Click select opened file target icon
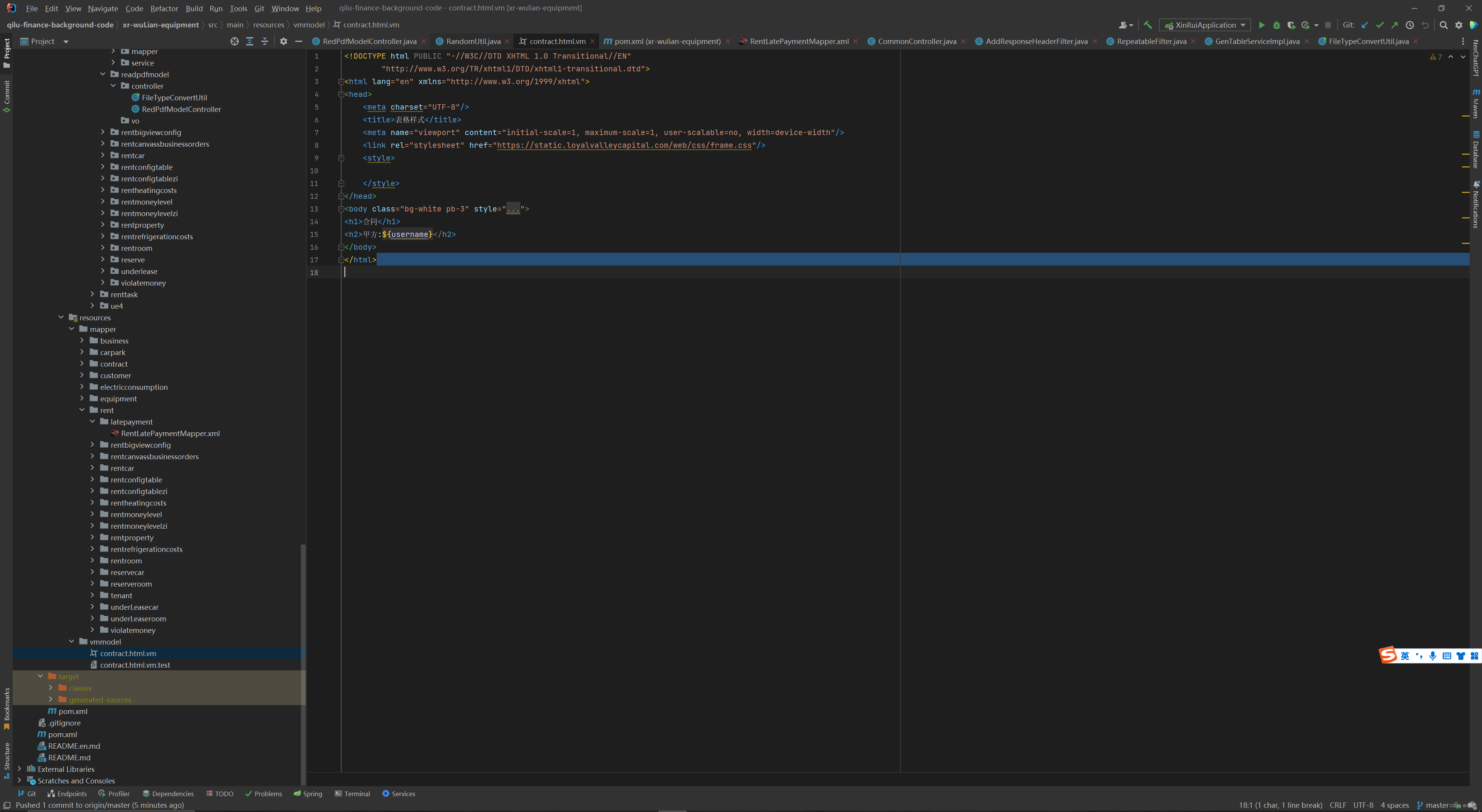 pyautogui.click(x=235, y=41)
